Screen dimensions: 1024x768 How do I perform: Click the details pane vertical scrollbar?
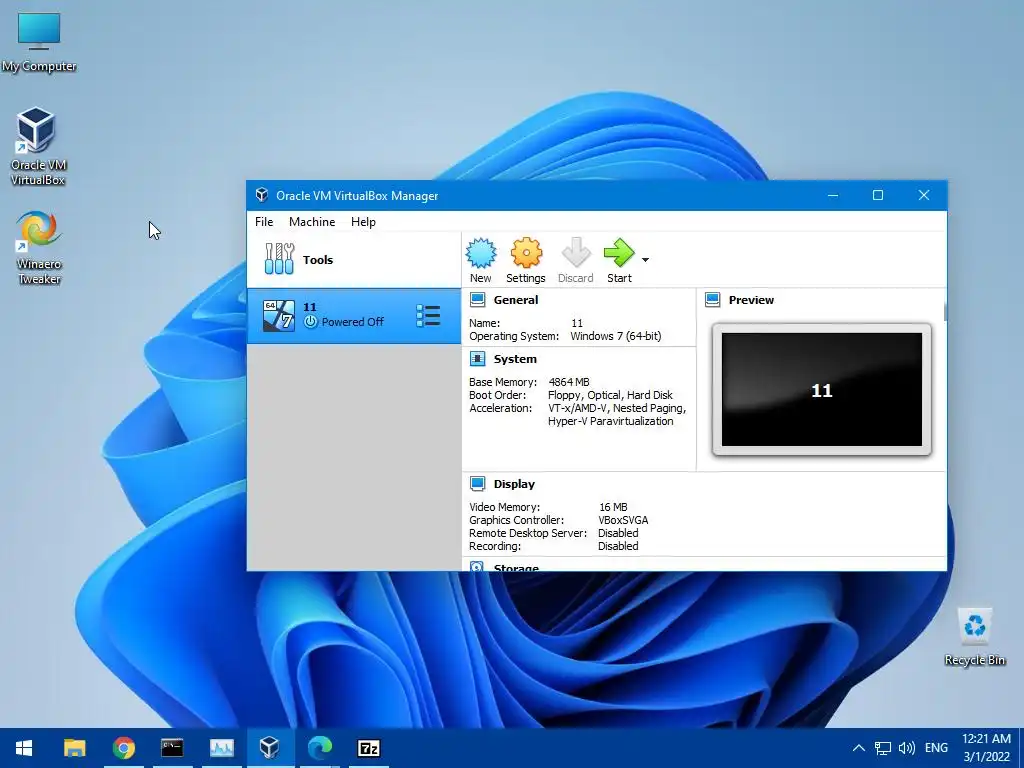click(x=944, y=312)
